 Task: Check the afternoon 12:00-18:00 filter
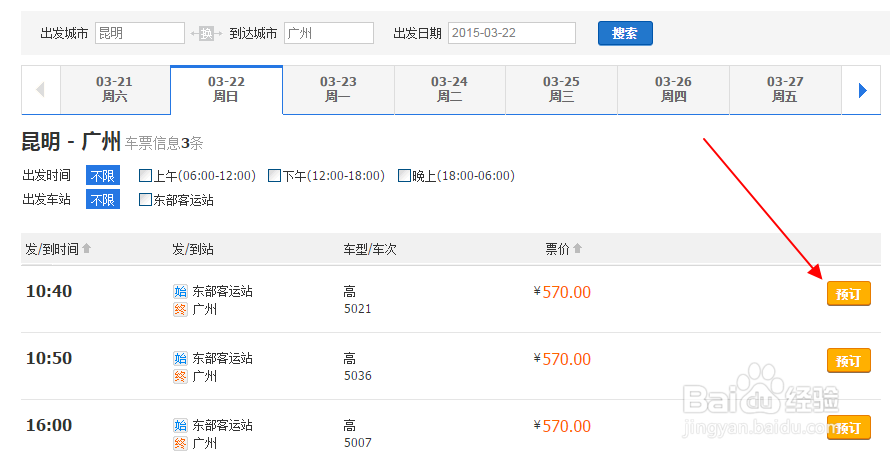(x=274, y=176)
